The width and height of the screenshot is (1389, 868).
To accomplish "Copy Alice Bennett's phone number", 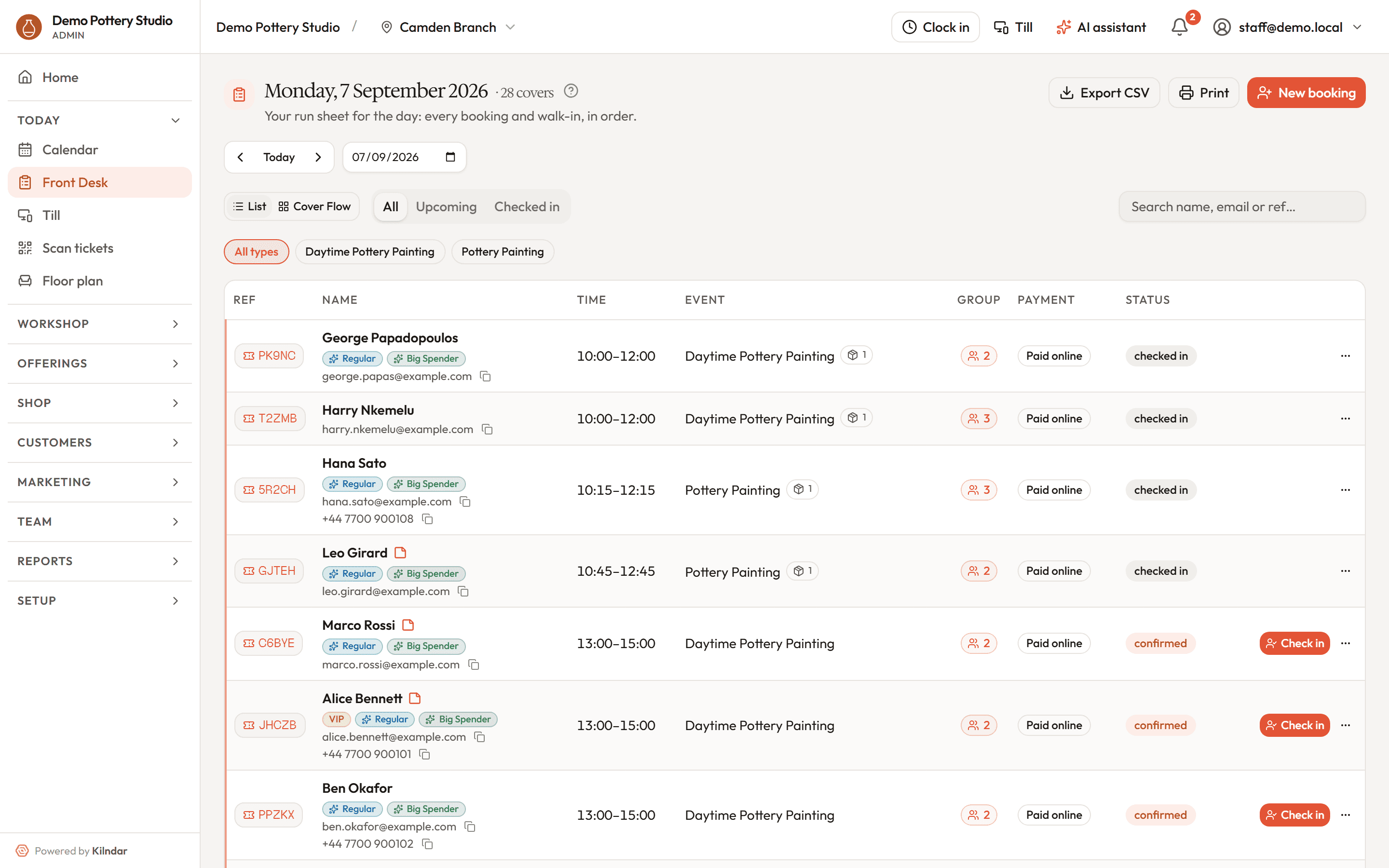I will click(425, 754).
